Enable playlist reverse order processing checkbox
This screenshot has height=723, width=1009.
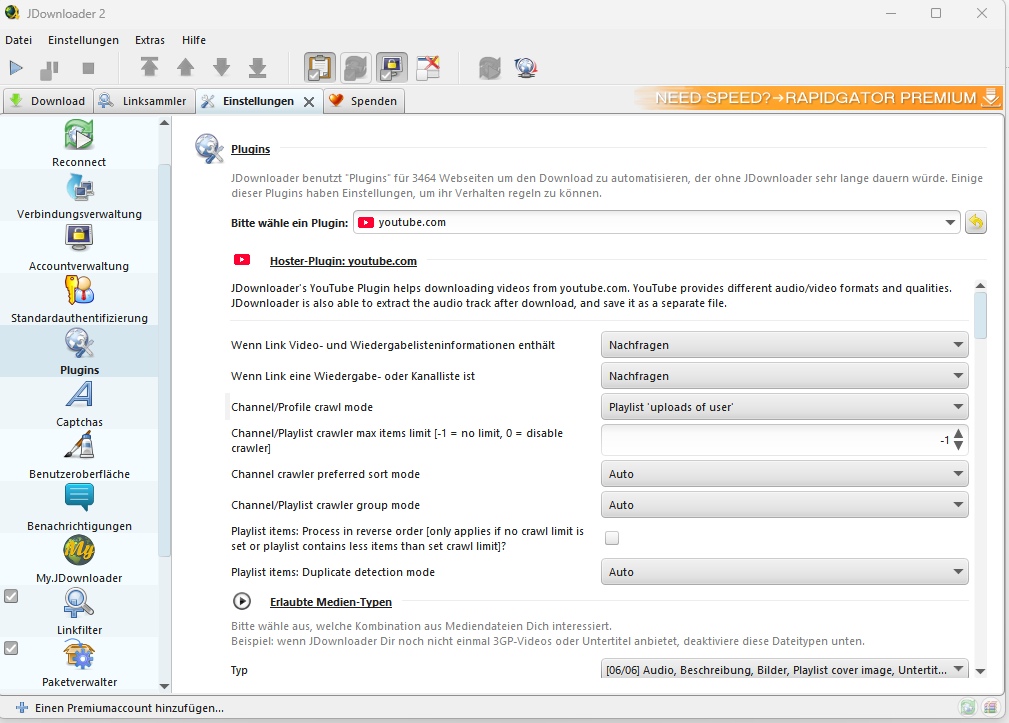(612, 538)
